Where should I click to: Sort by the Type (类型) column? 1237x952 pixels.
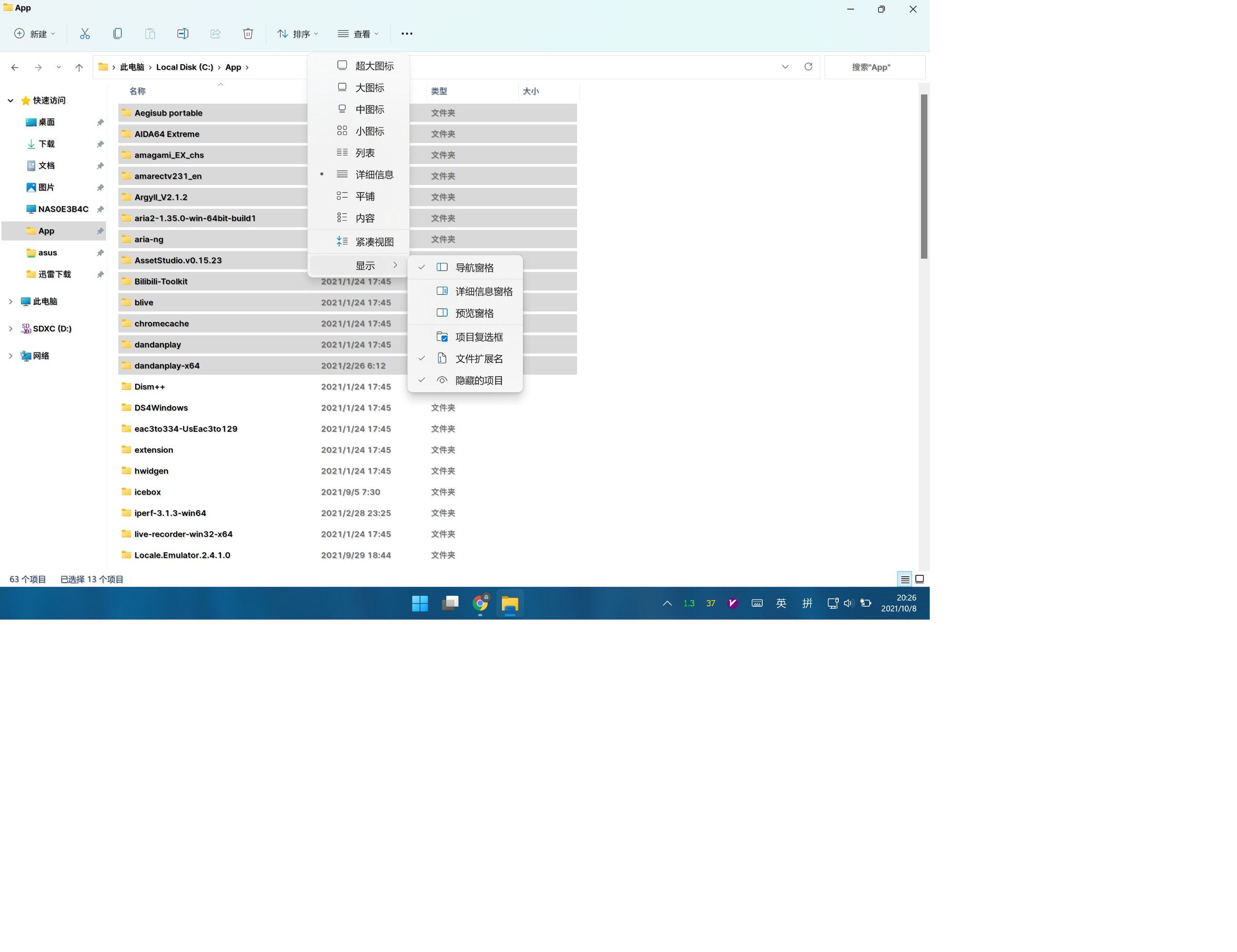click(439, 91)
